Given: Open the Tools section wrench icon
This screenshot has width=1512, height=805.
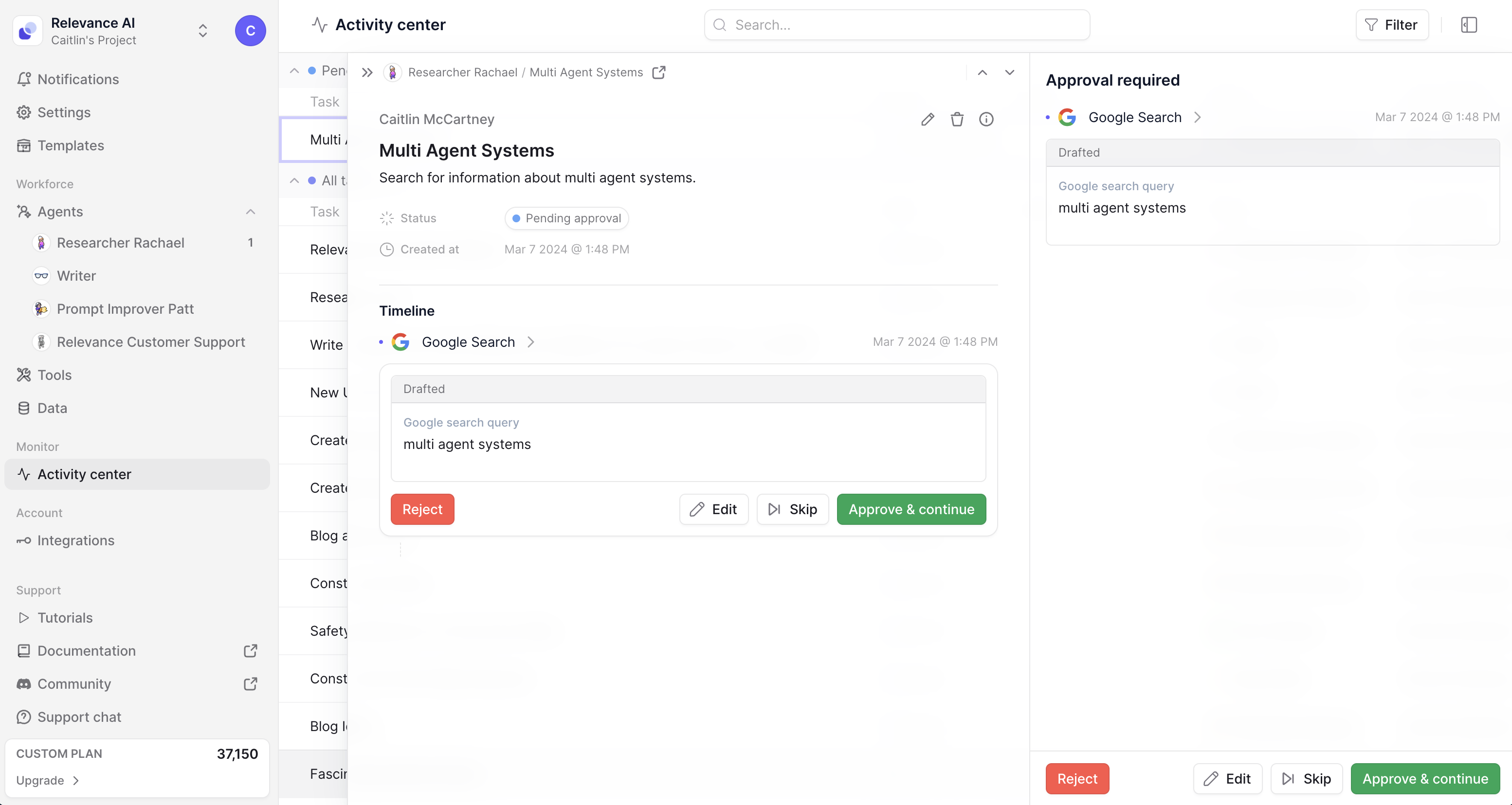Looking at the screenshot, I should tap(24, 375).
